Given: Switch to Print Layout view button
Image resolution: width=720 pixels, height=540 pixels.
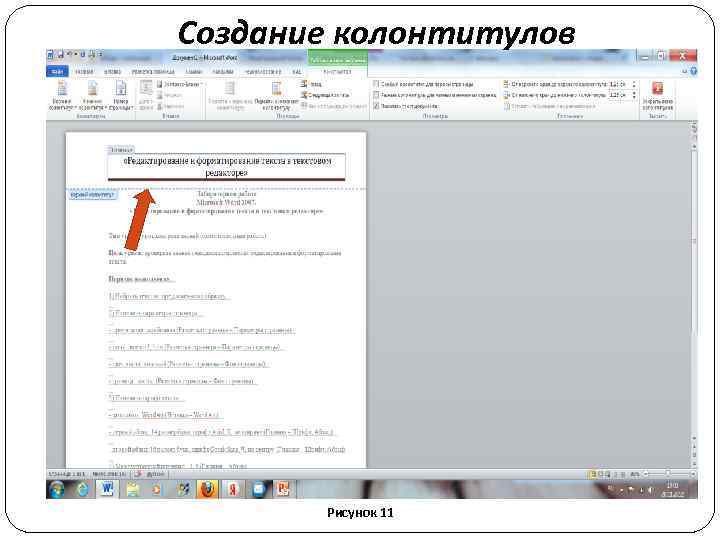Looking at the screenshot, I should (x=593, y=474).
